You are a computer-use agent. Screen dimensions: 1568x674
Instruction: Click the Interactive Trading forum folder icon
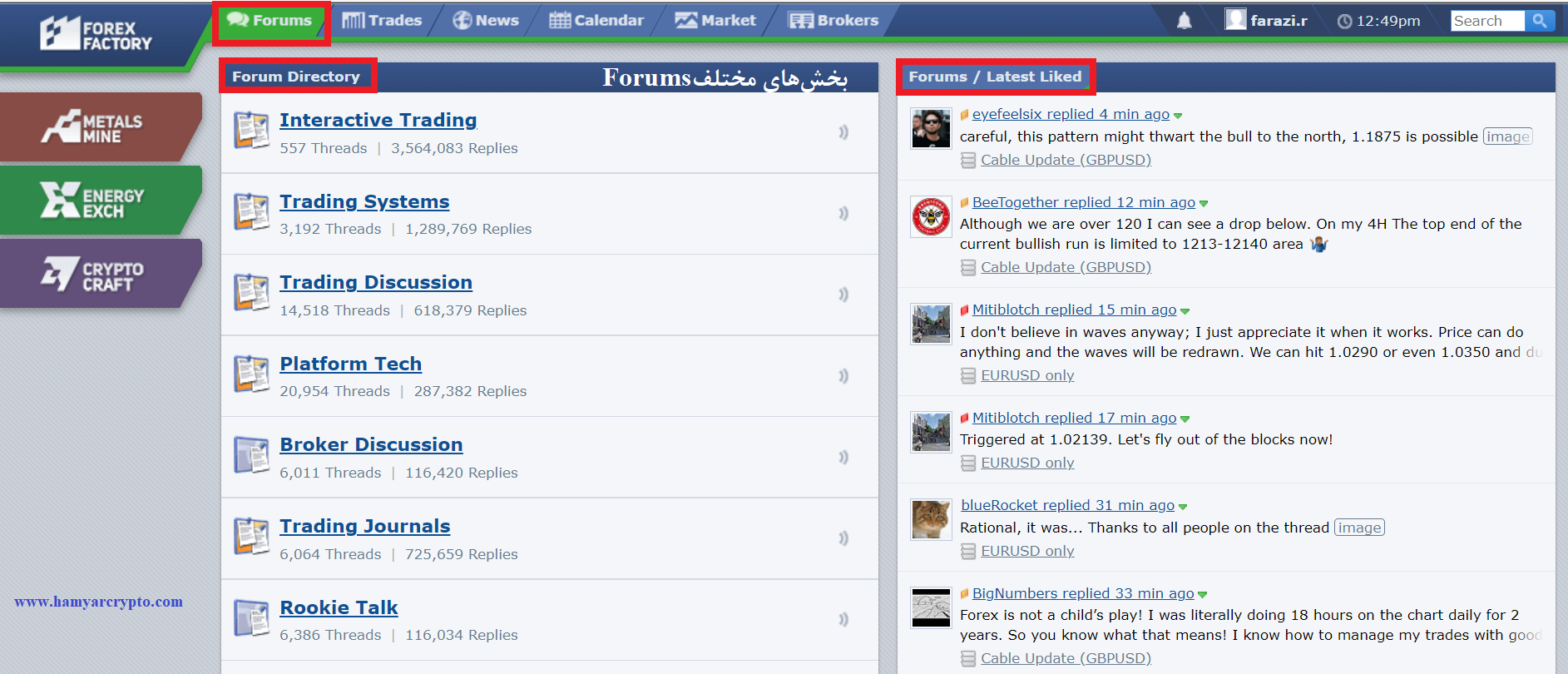(x=251, y=131)
